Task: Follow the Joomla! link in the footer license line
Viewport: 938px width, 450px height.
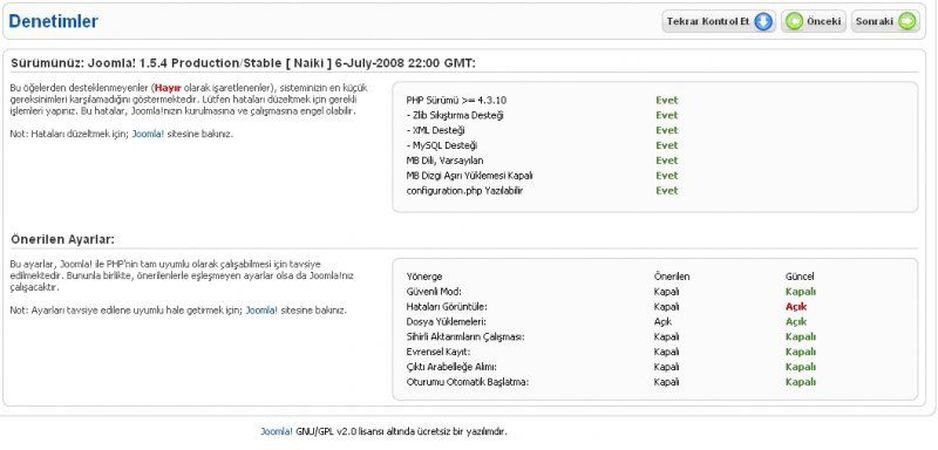Action: coord(276,431)
